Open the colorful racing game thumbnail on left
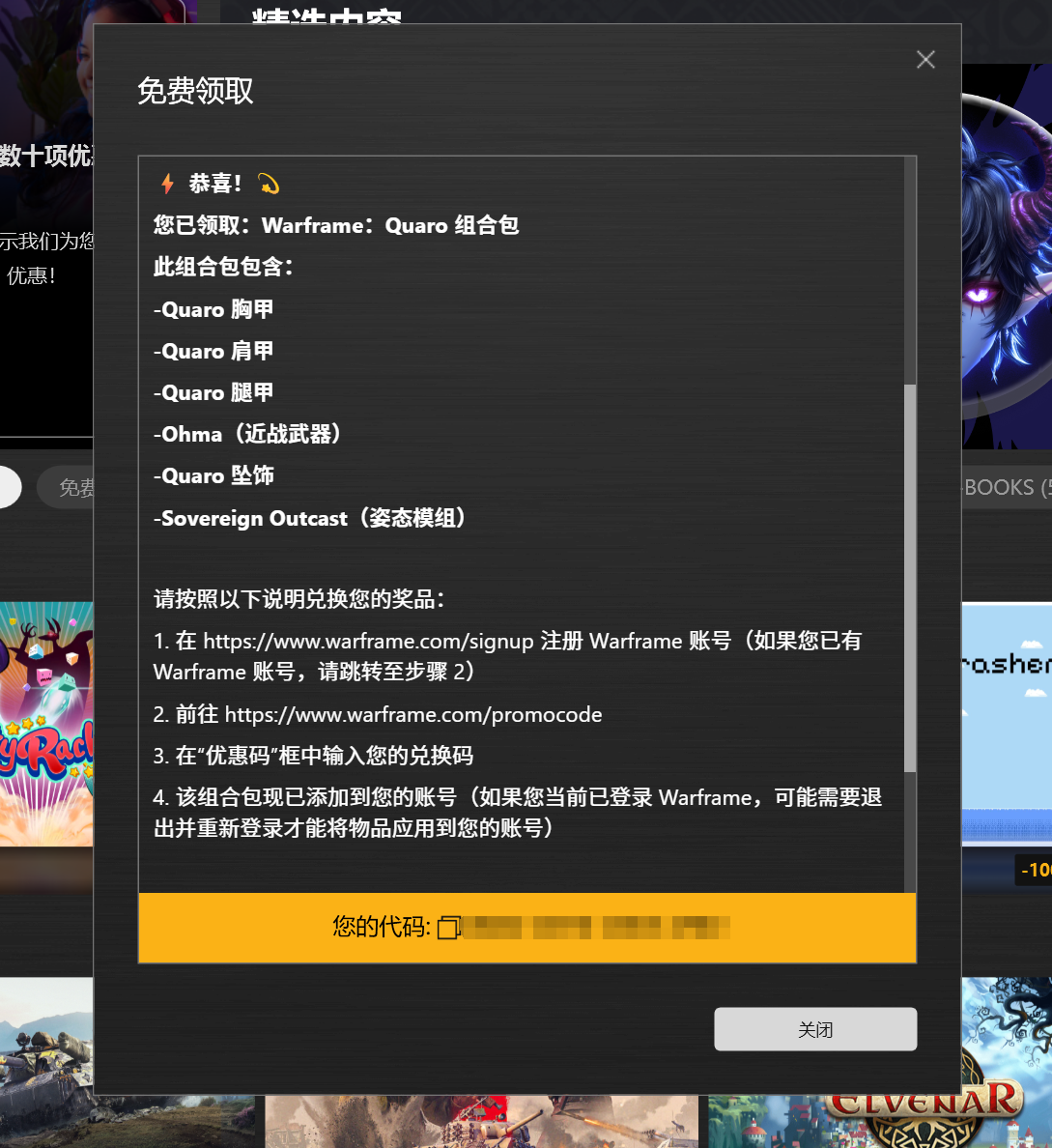The width and height of the screenshot is (1052, 1148). point(47,724)
